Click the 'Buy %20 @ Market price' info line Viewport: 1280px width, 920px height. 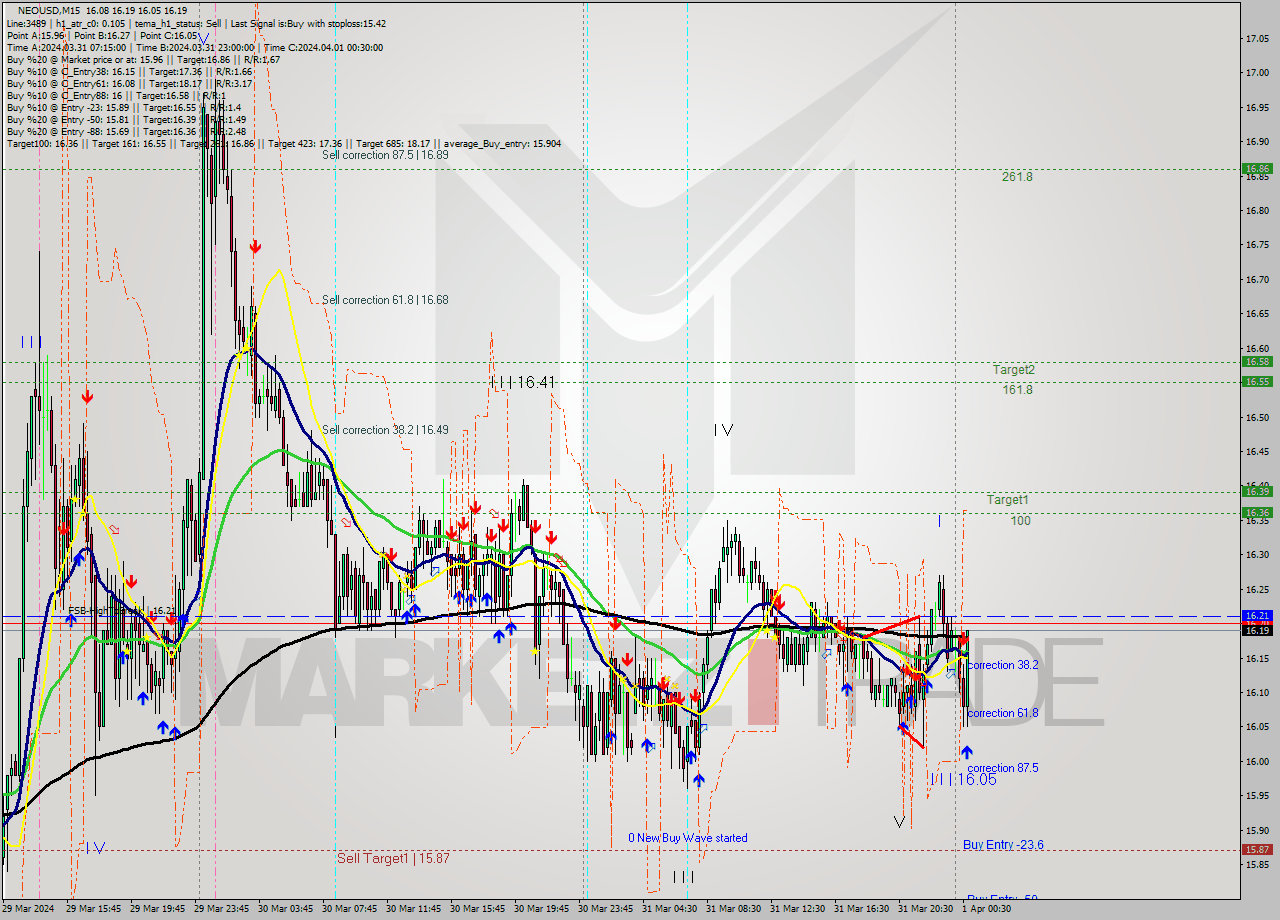pyautogui.click(x=143, y=59)
